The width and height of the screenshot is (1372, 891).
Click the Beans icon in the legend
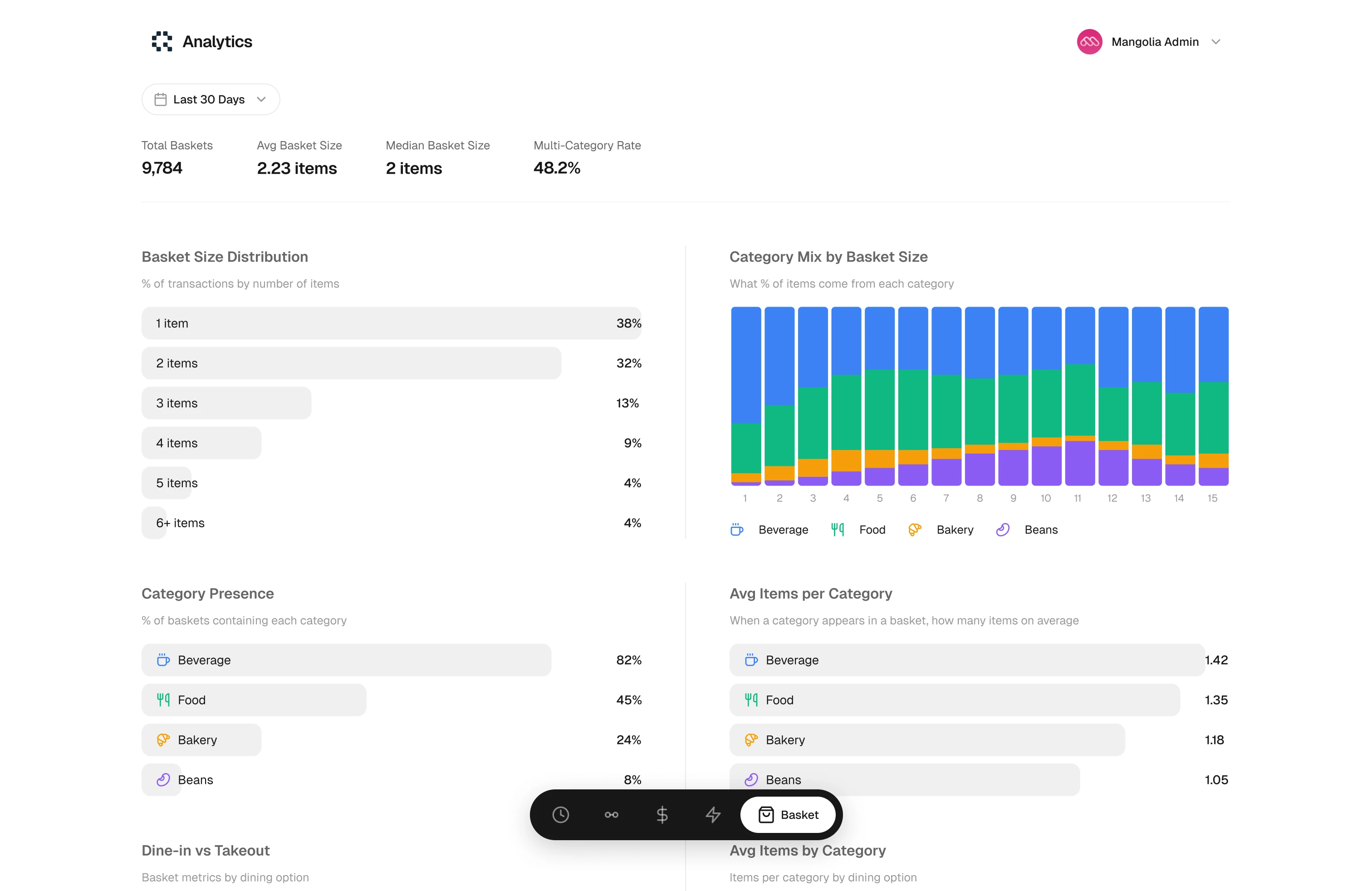click(1003, 529)
